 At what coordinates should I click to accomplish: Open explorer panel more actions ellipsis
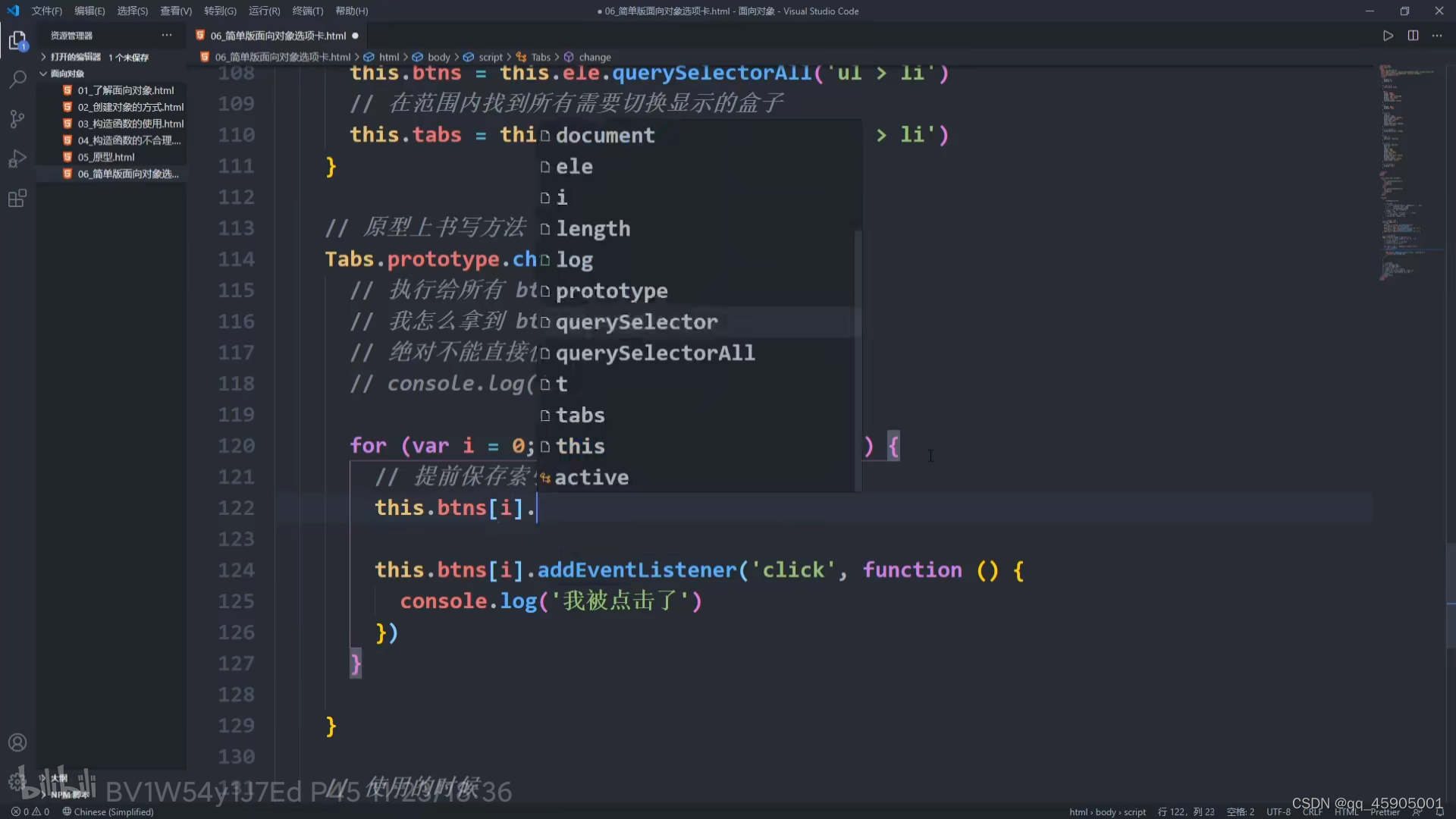[167, 36]
